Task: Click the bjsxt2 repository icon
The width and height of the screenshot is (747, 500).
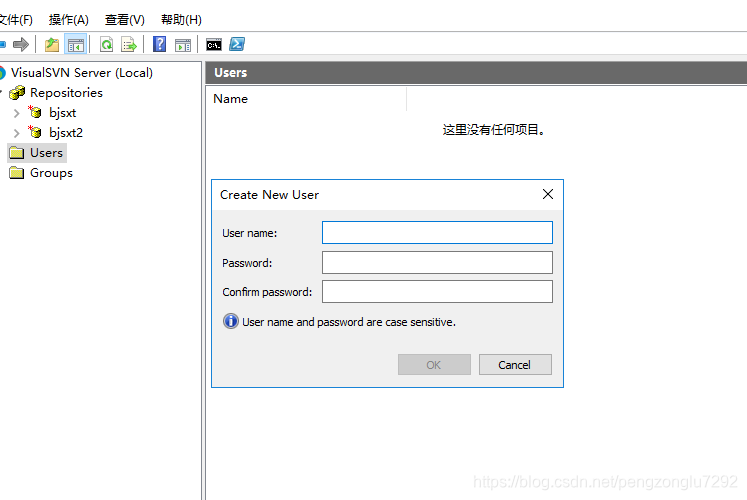Action: (x=35, y=132)
